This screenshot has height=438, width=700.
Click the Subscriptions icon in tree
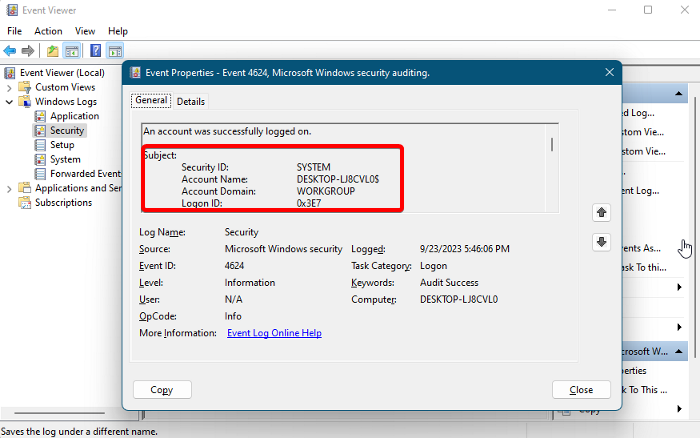click(x=25, y=203)
